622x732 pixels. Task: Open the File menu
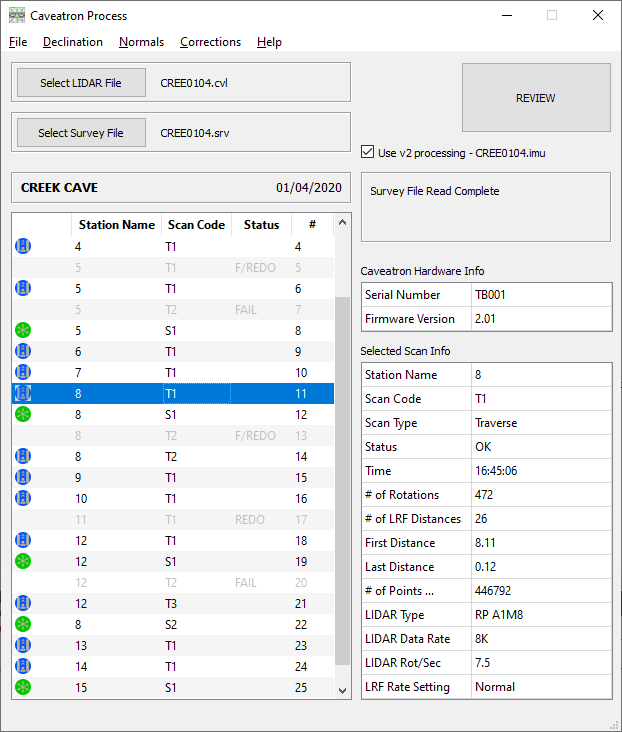(18, 42)
